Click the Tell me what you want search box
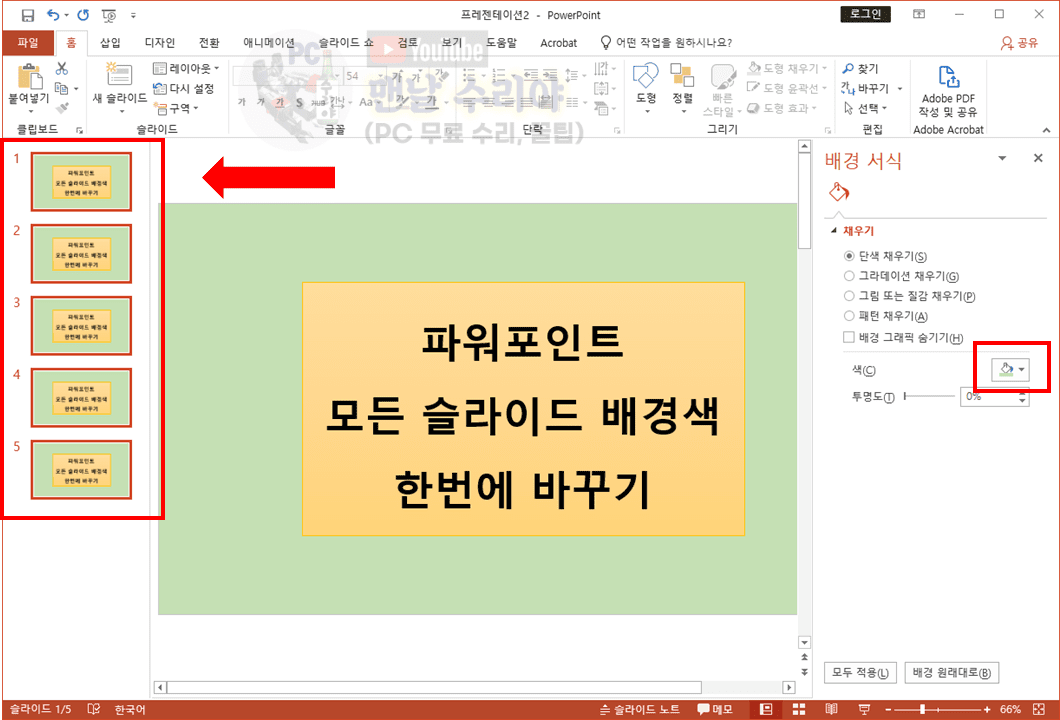1060x720 pixels. click(x=667, y=43)
